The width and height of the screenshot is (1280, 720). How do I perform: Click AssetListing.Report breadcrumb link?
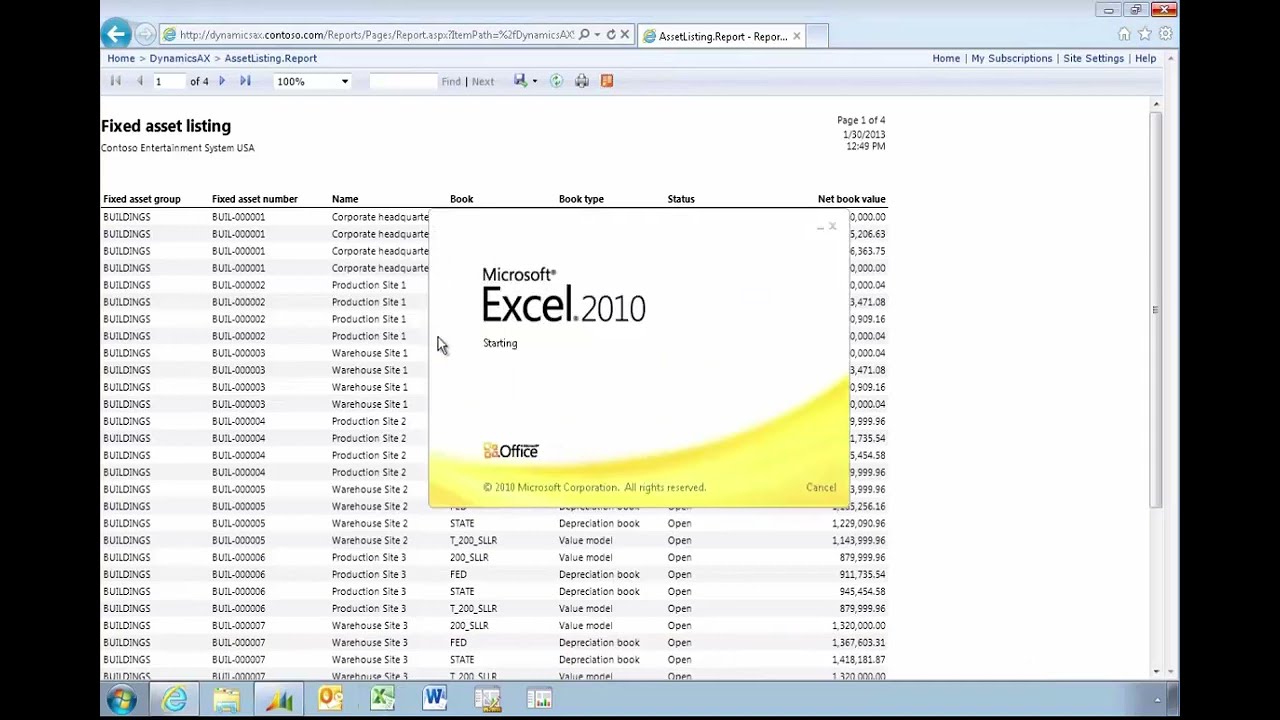tap(270, 58)
